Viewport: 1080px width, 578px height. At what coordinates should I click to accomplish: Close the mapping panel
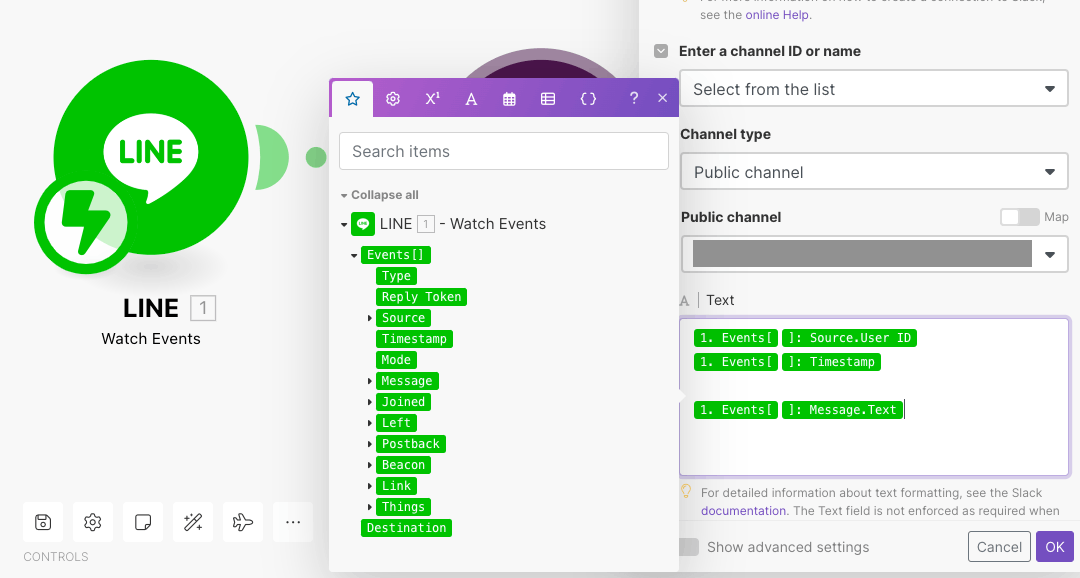(x=663, y=99)
